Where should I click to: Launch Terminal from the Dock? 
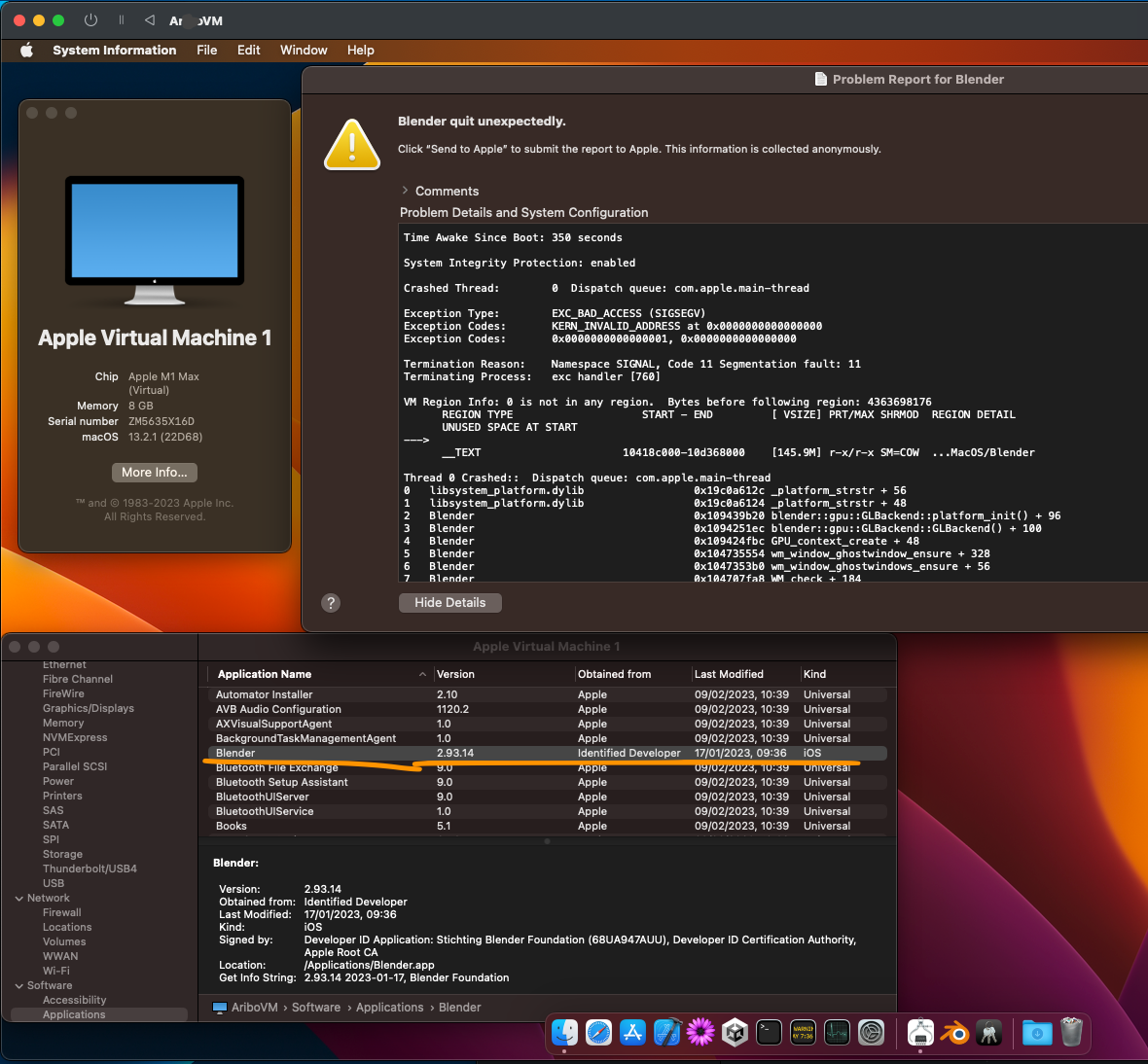click(769, 1033)
